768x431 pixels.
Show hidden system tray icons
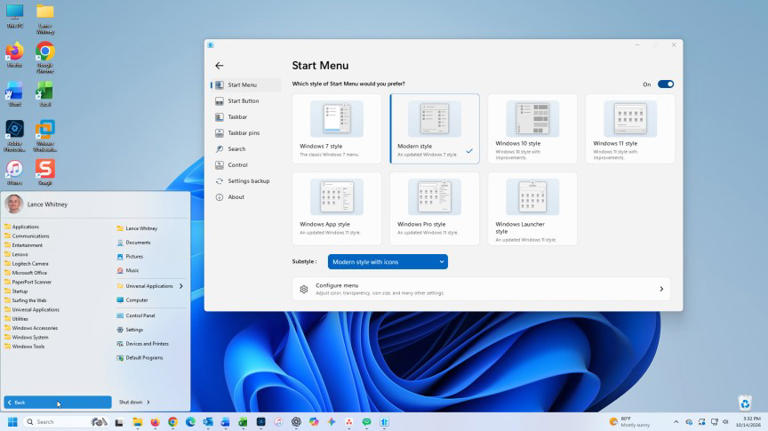click(x=676, y=422)
